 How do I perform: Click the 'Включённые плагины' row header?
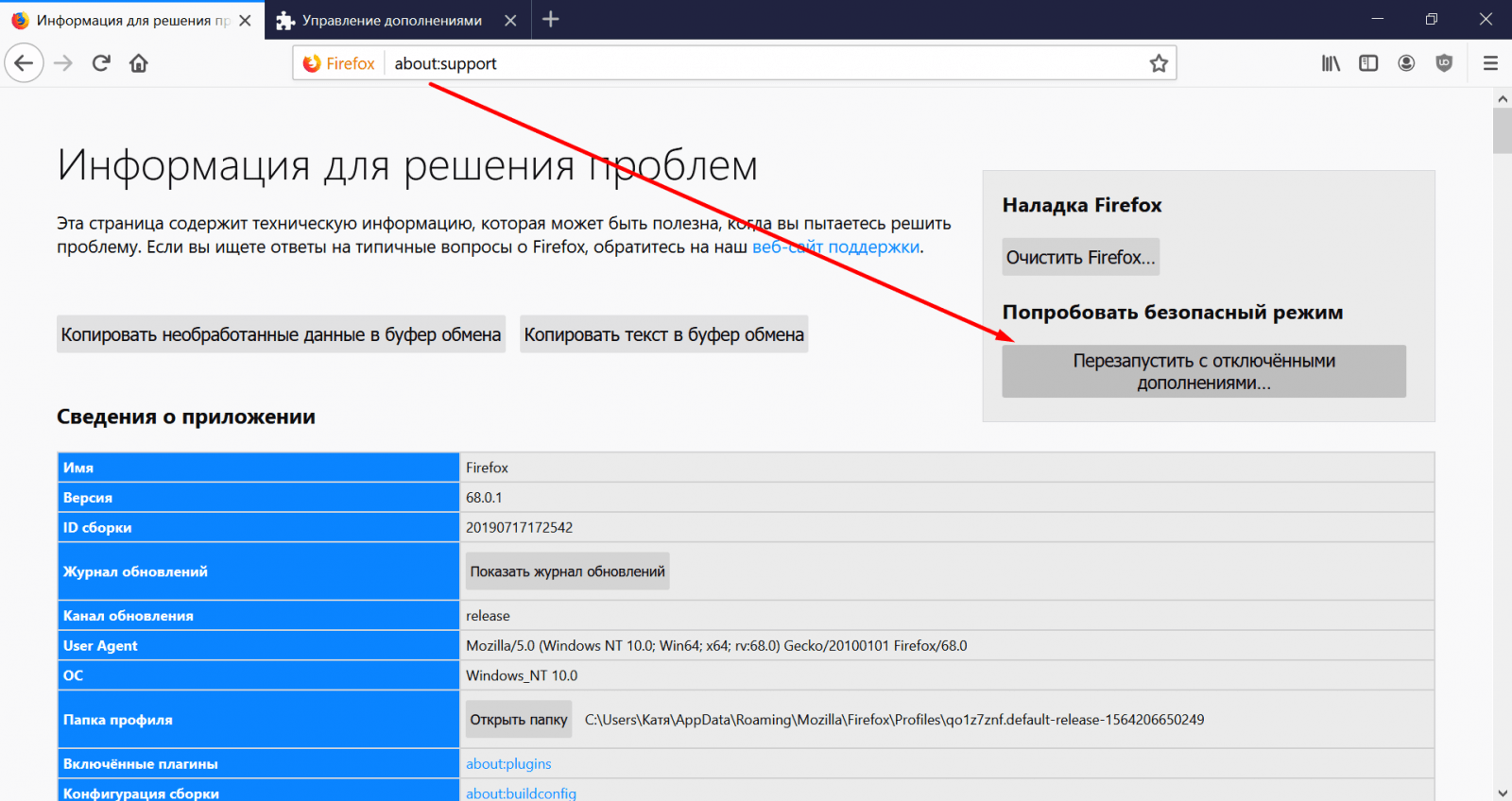pyautogui.click(x=259, y=763)
